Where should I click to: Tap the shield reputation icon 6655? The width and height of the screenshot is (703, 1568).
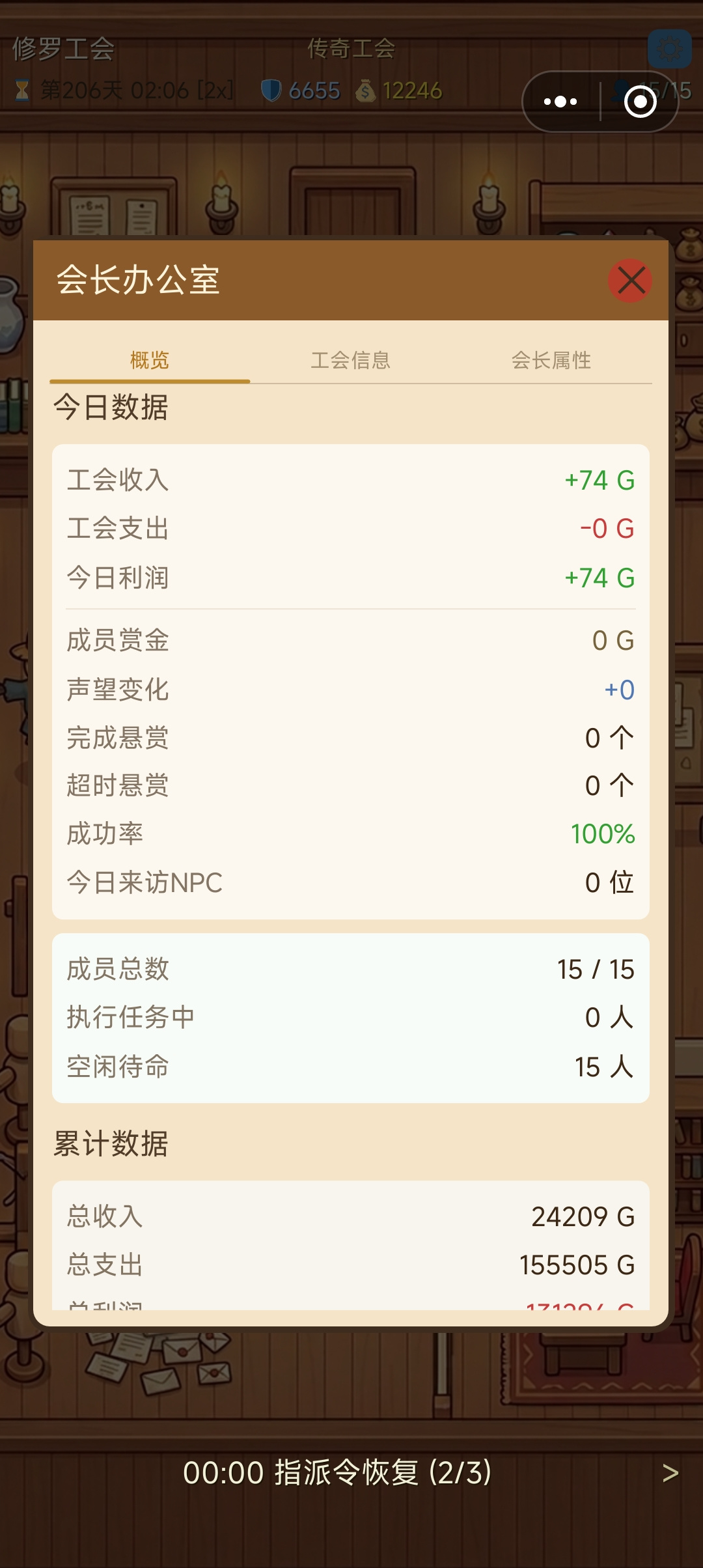tap(271, 91)
